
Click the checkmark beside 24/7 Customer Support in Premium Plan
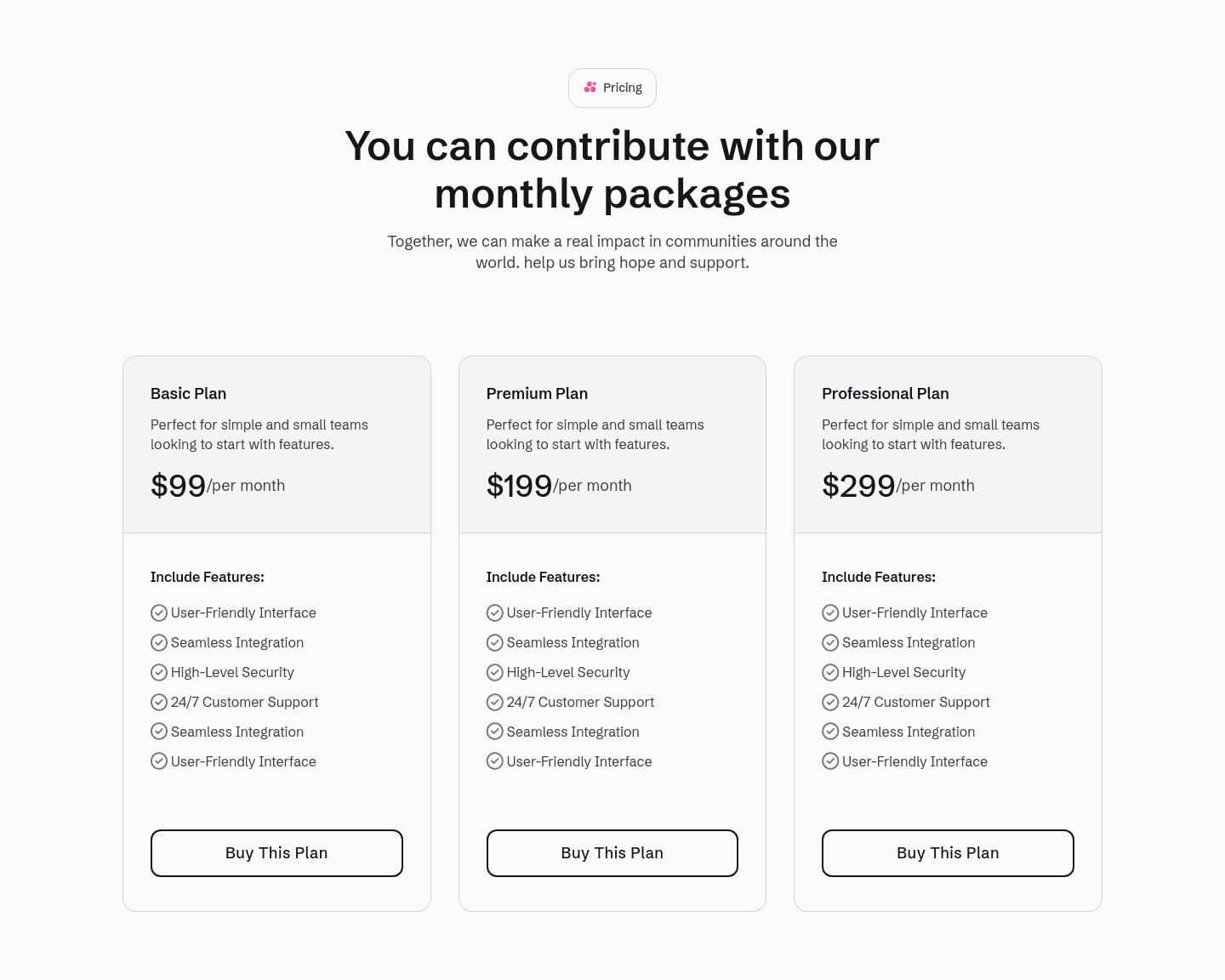click(x=494, y=702)
